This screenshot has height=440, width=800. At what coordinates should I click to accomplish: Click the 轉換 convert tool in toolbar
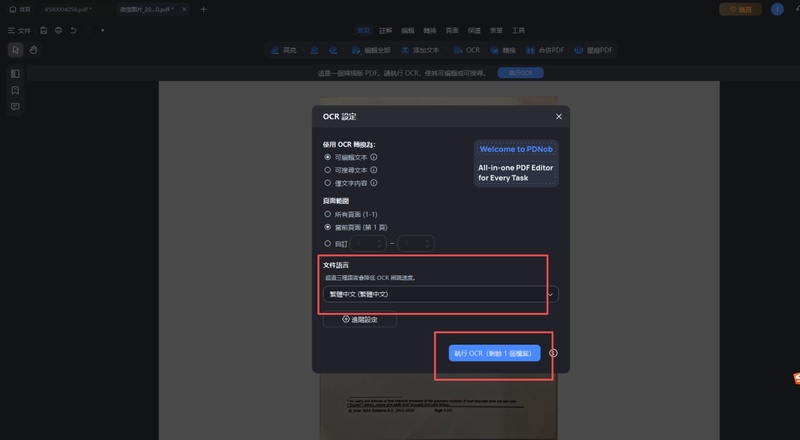[x=503, y=50]
